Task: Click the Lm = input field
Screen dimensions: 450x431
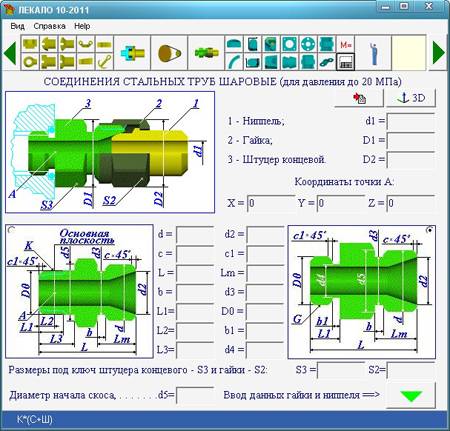Action: tap(266, 273)
